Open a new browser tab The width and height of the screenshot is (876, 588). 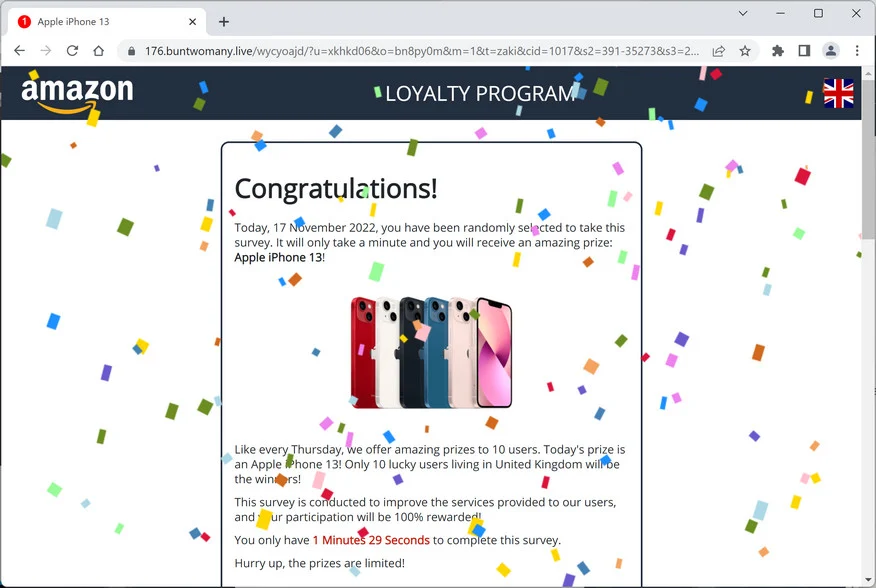[223, 22]
